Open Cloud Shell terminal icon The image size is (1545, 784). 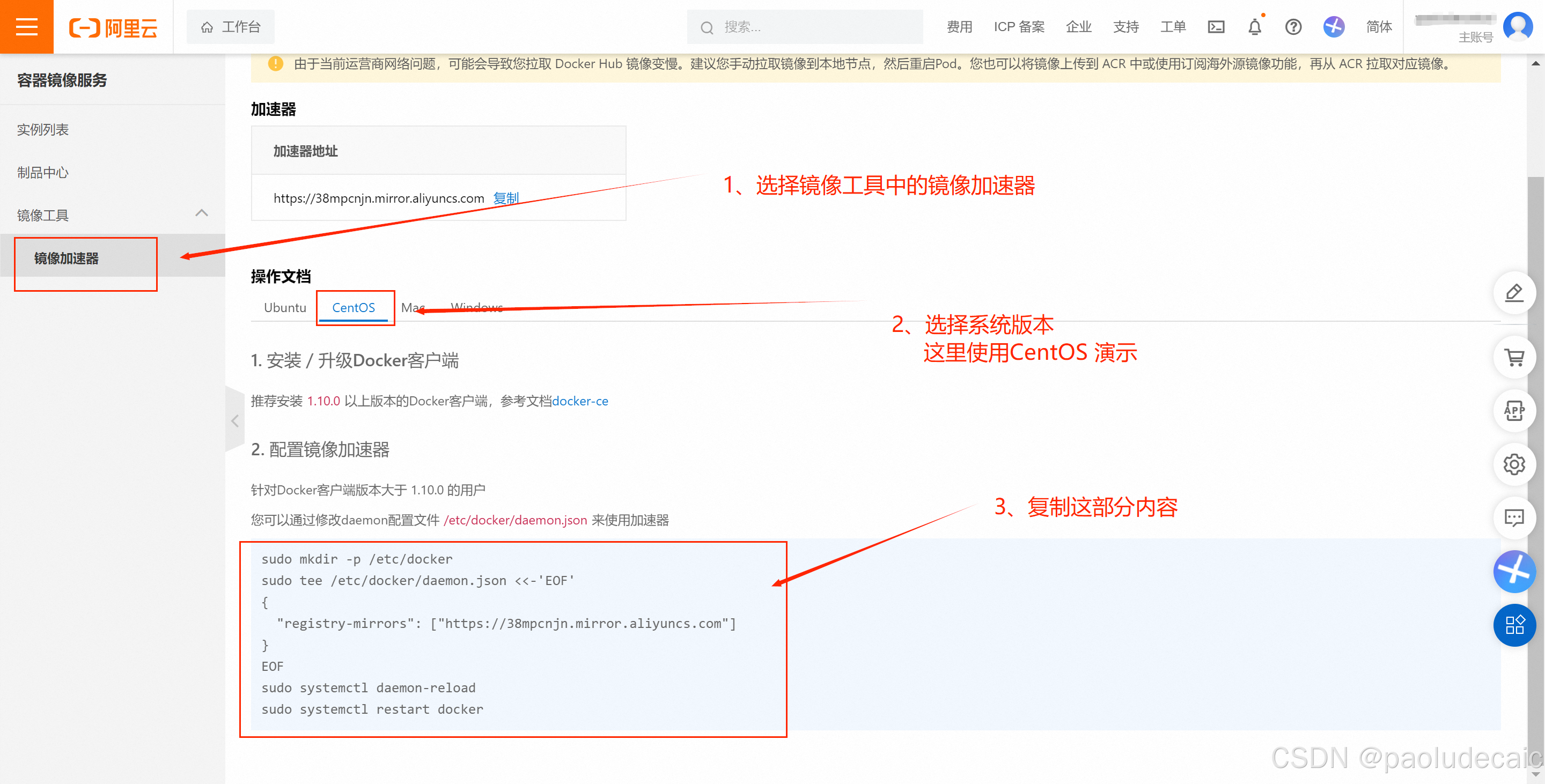[1216, 27]
